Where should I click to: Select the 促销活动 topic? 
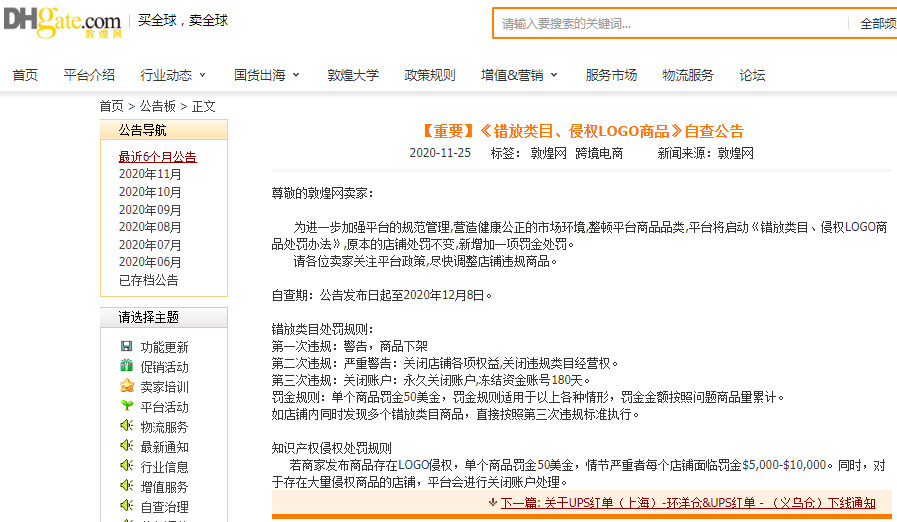(164, 367)
